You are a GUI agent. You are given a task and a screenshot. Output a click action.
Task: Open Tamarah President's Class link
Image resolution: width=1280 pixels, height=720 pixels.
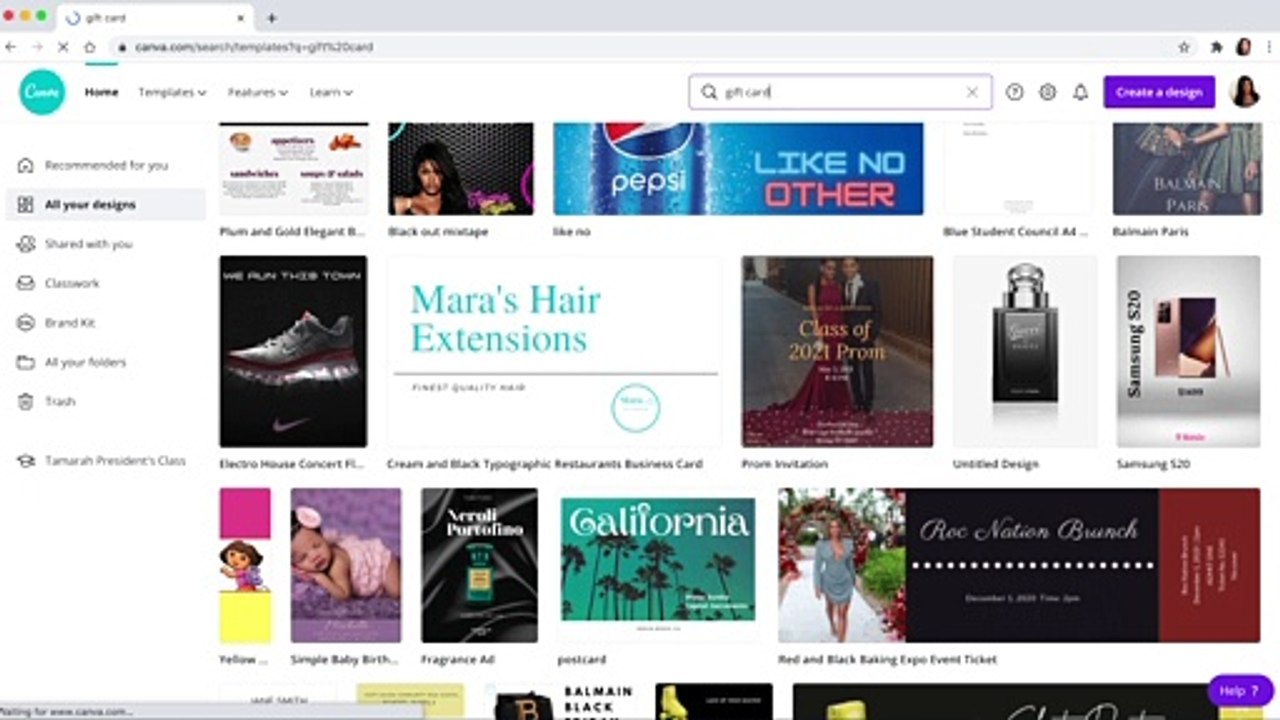click(115, 461)
